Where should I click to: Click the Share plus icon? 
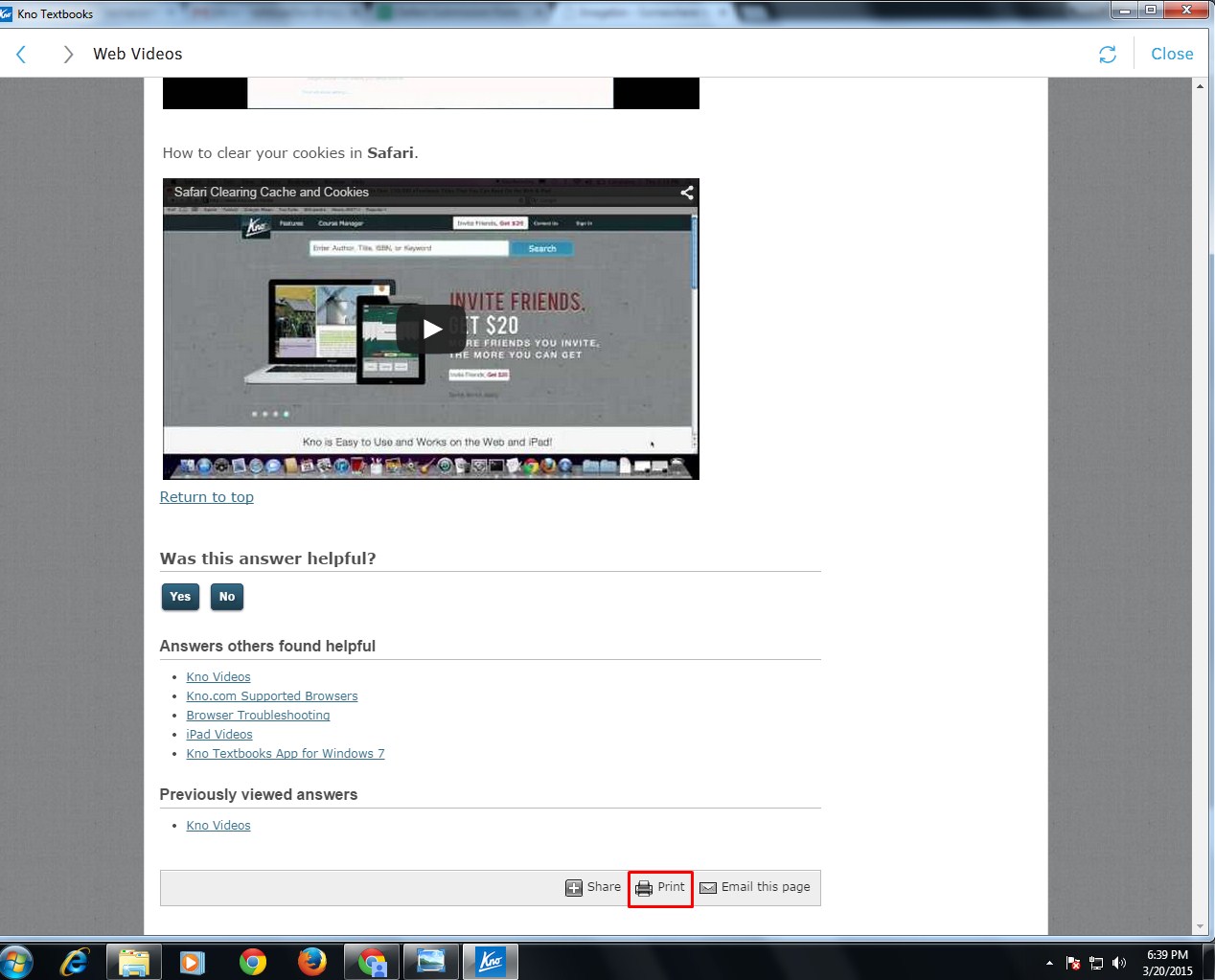[x=574, y=888]
